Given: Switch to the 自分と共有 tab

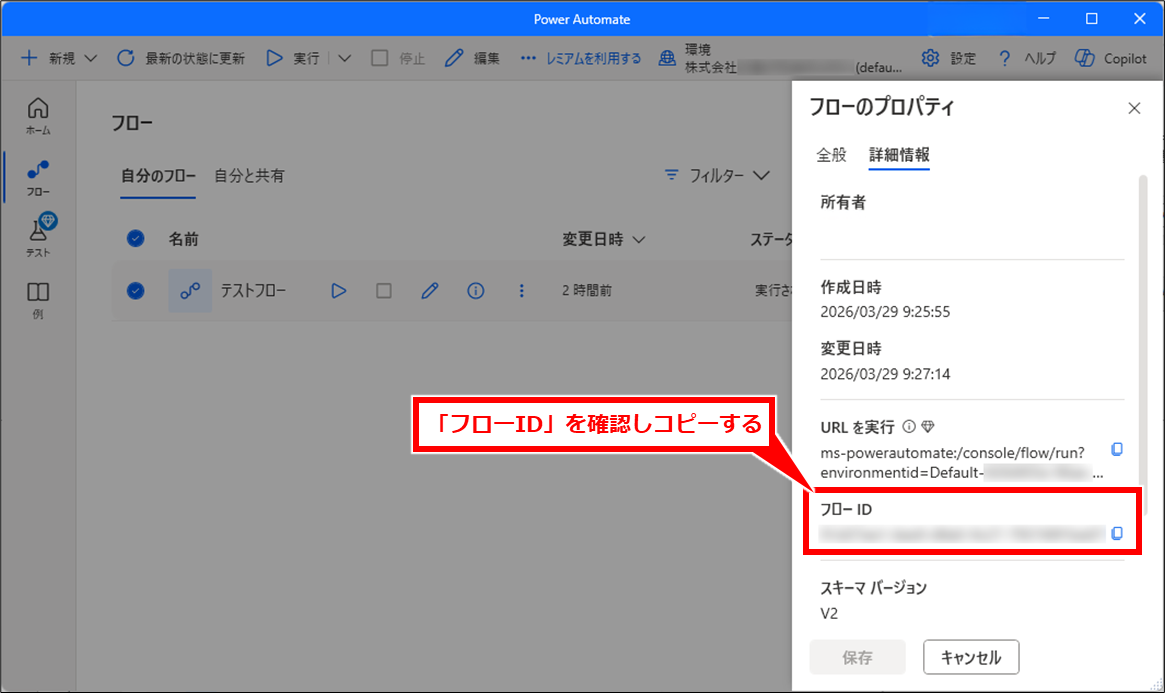Looking at the screenshot, I should pos(249,176).
